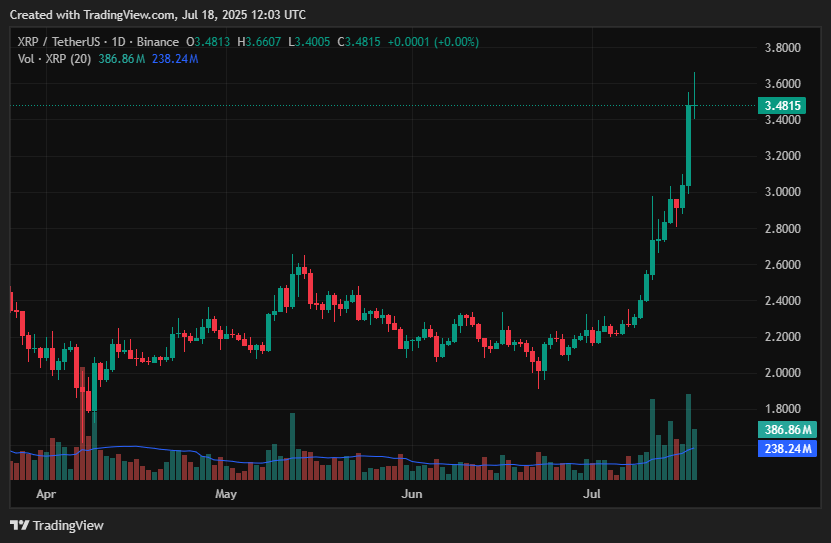Click the Jul label on time axis
The width and height of the screenshot is (831, 543).
591,494
